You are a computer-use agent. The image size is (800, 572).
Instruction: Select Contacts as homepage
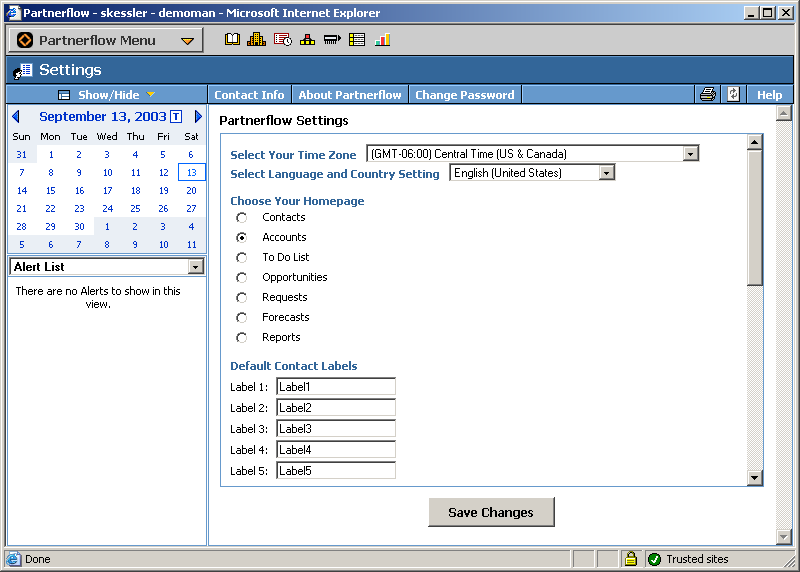(x=241, y=218)
